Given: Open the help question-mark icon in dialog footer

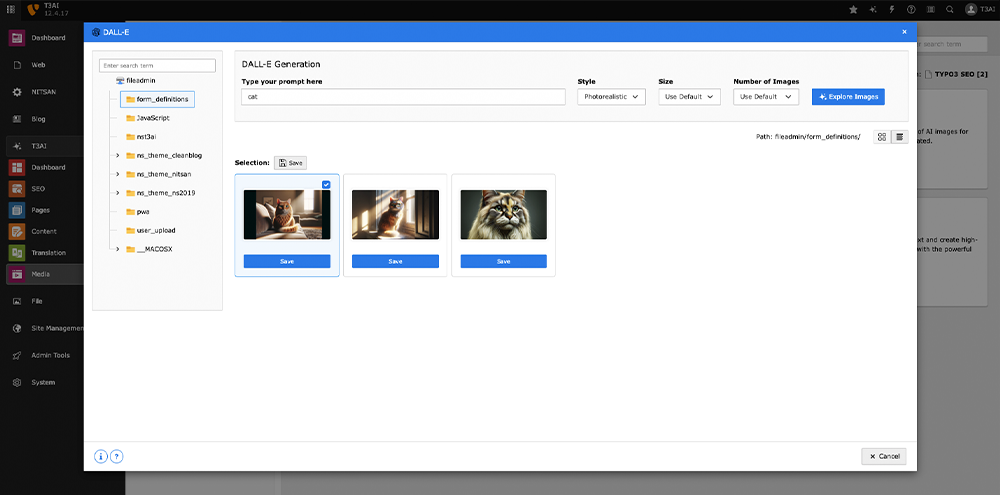Looking at the screenshot, I should (x=116, y=456).
